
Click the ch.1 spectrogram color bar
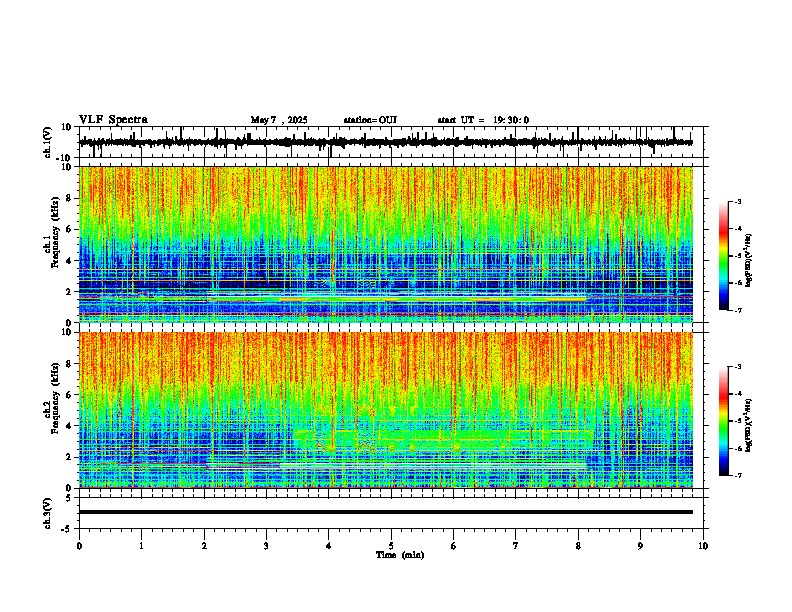pos(724,256)
